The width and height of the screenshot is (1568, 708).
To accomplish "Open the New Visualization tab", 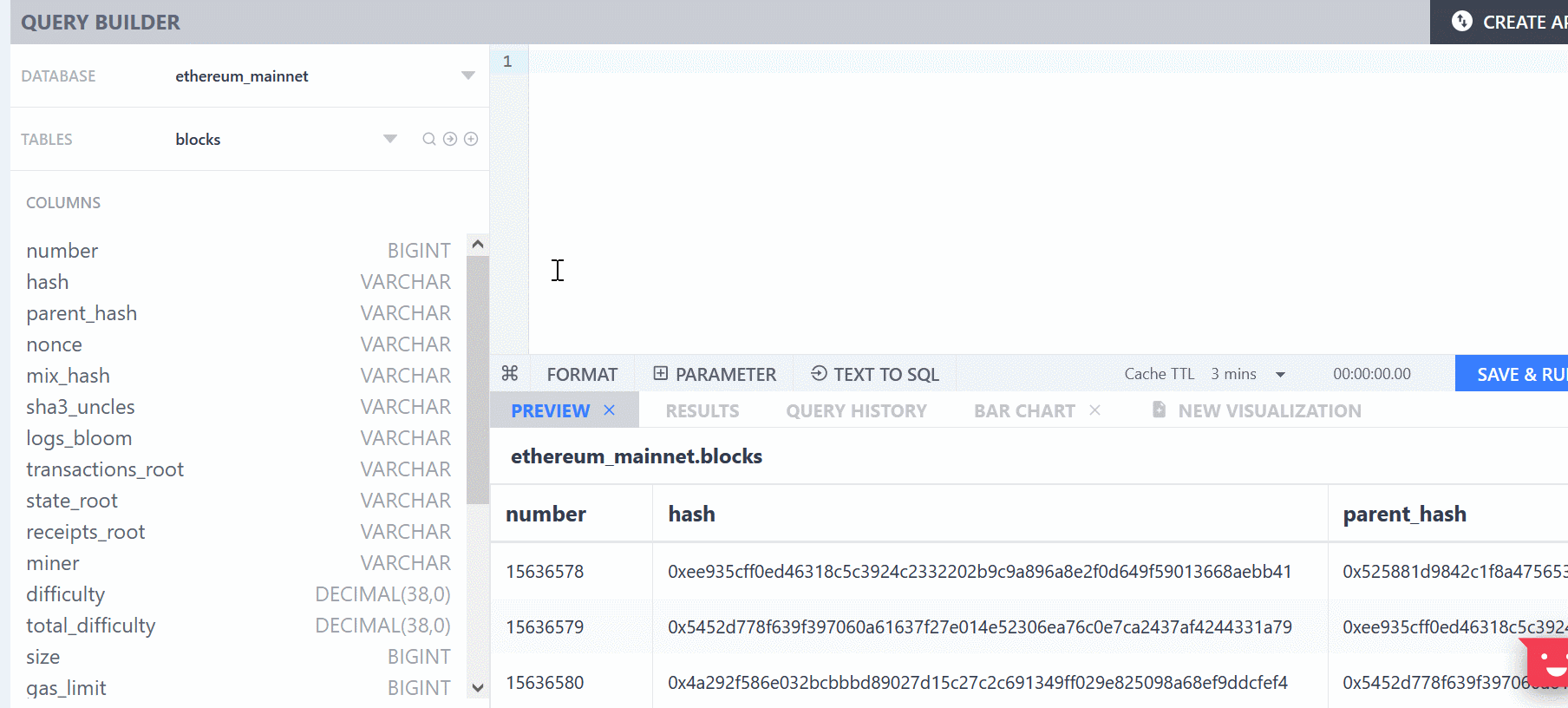I will pyautogui.click(x=1257, y=411).
